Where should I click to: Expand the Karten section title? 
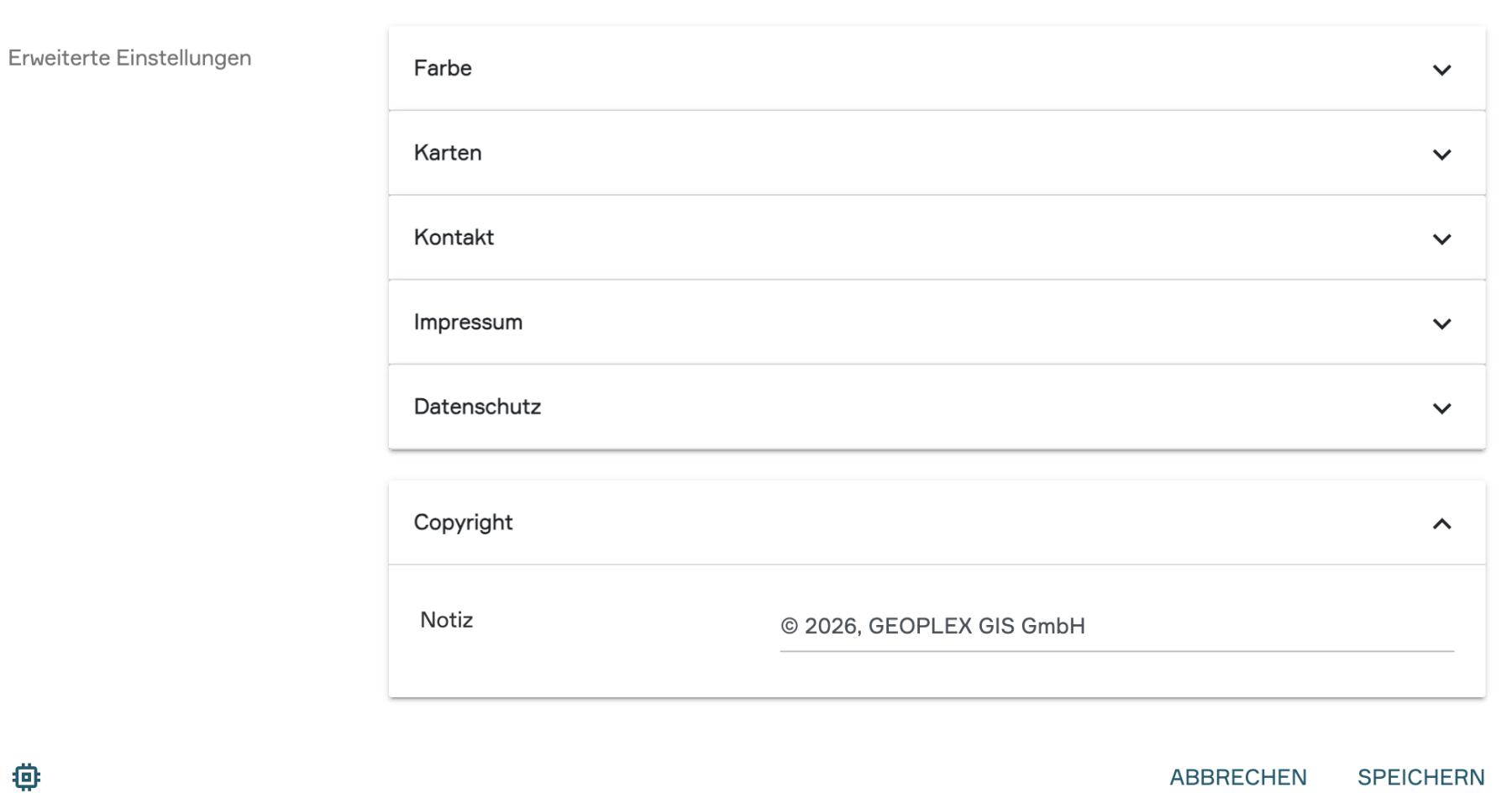click(x=448, y=153)
